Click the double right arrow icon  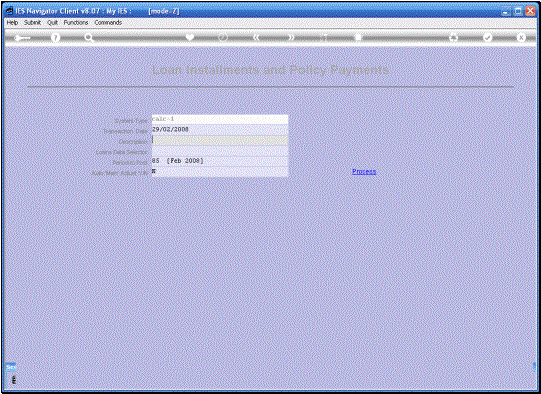point(292,37)
